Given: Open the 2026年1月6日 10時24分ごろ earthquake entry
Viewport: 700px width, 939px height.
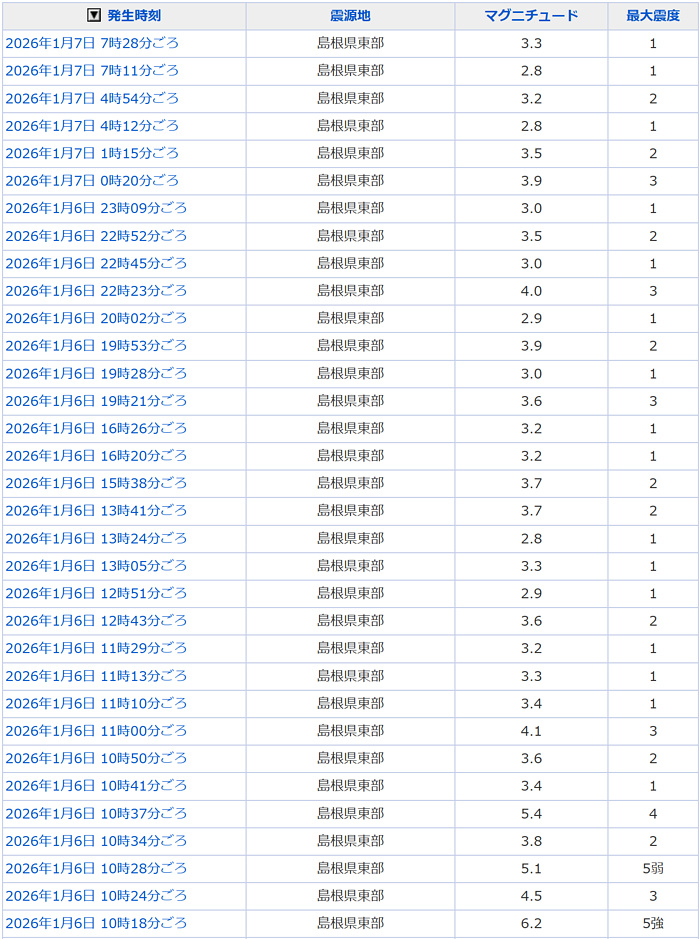Looking at the screenshot, I should tap(96, 896).
